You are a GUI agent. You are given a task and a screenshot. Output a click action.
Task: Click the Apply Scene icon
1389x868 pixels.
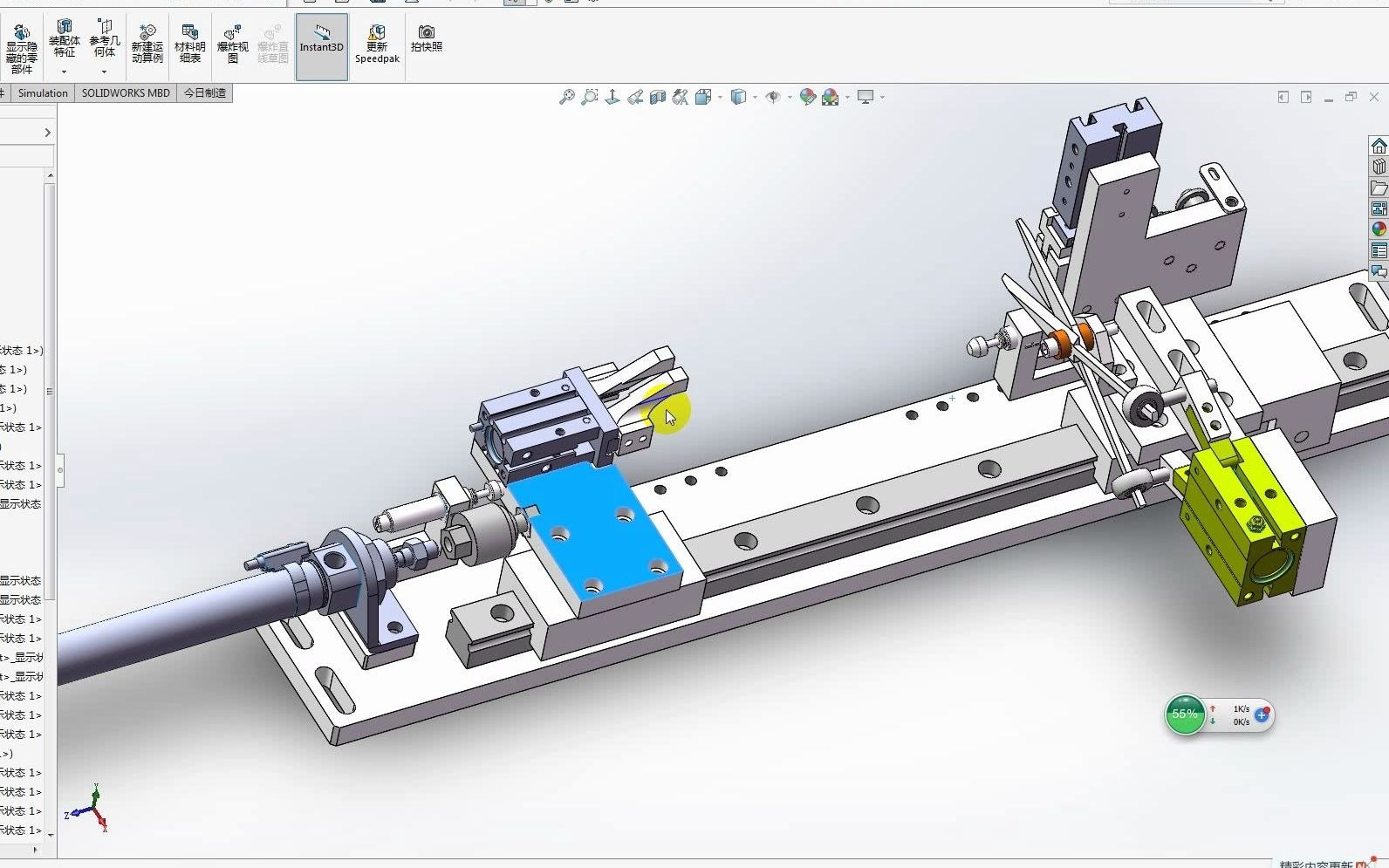tap(831, 97)
